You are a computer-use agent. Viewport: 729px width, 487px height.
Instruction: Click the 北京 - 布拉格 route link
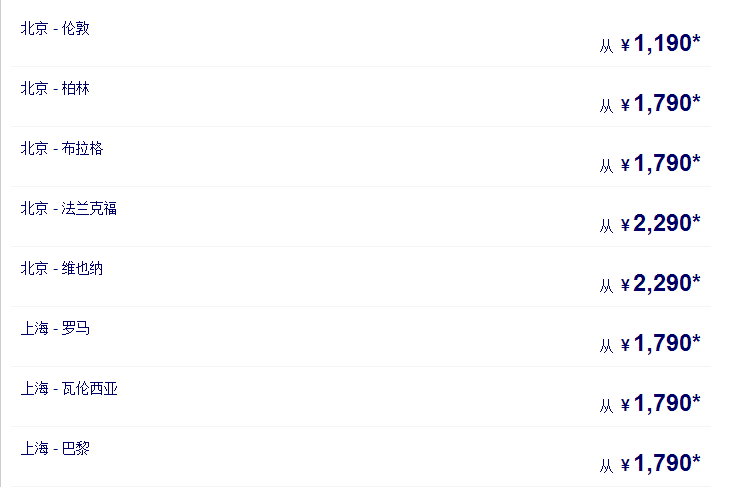[62, 148]
